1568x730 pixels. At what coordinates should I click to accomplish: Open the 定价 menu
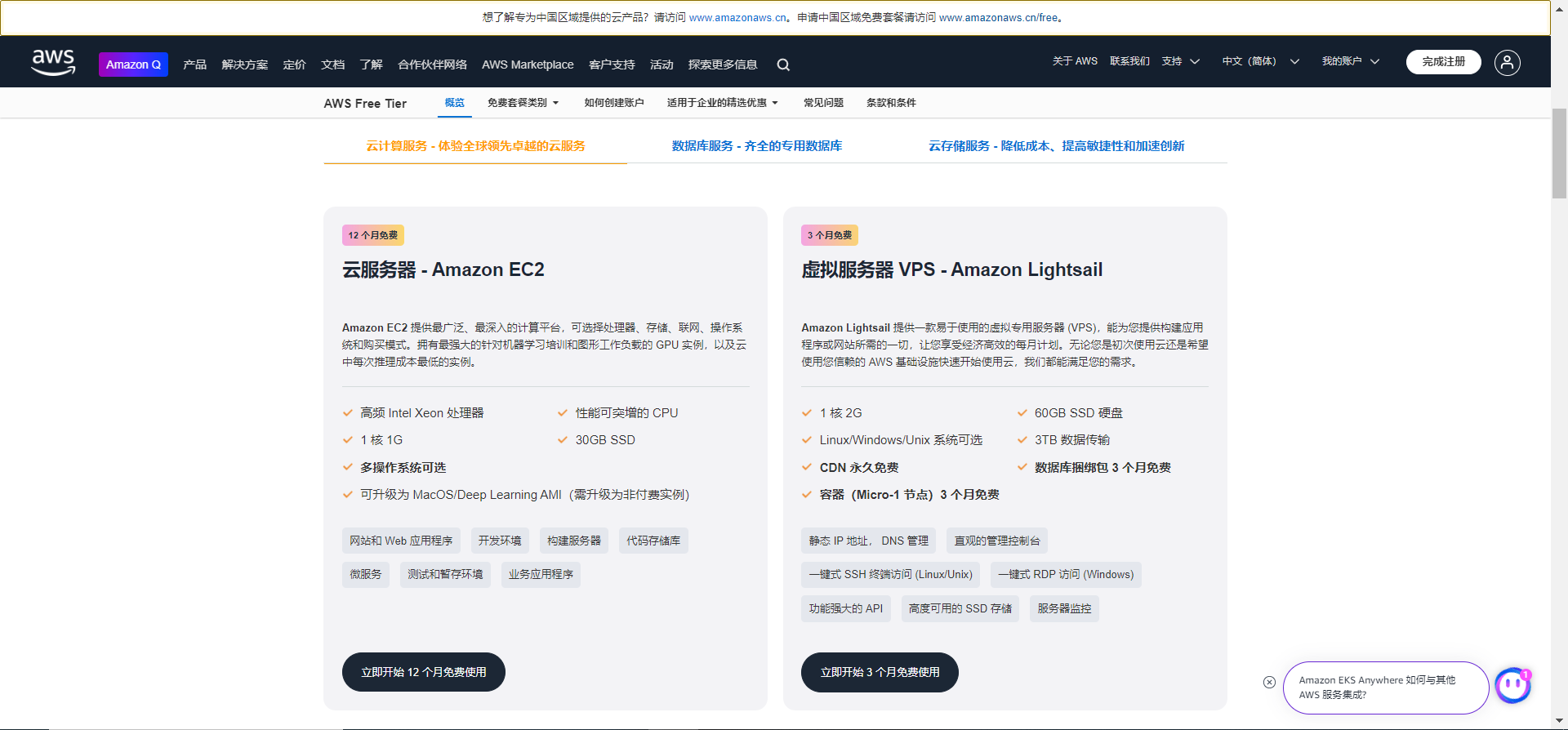[x=294, y=65]
